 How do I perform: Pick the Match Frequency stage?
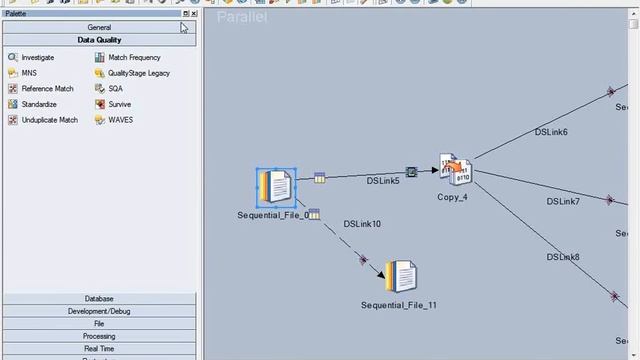click(128, 58)
